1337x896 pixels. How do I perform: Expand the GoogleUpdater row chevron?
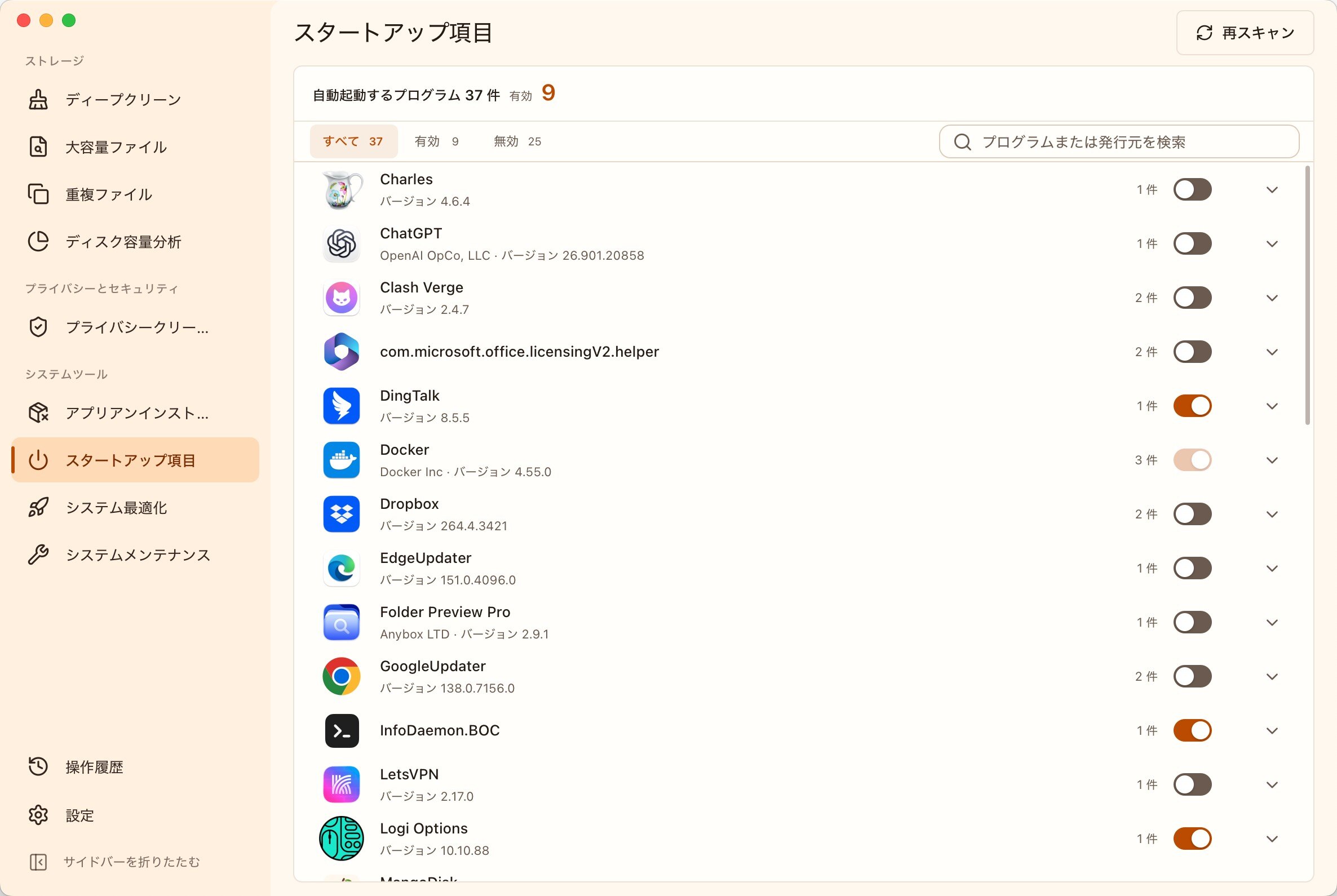point(1272,677)
